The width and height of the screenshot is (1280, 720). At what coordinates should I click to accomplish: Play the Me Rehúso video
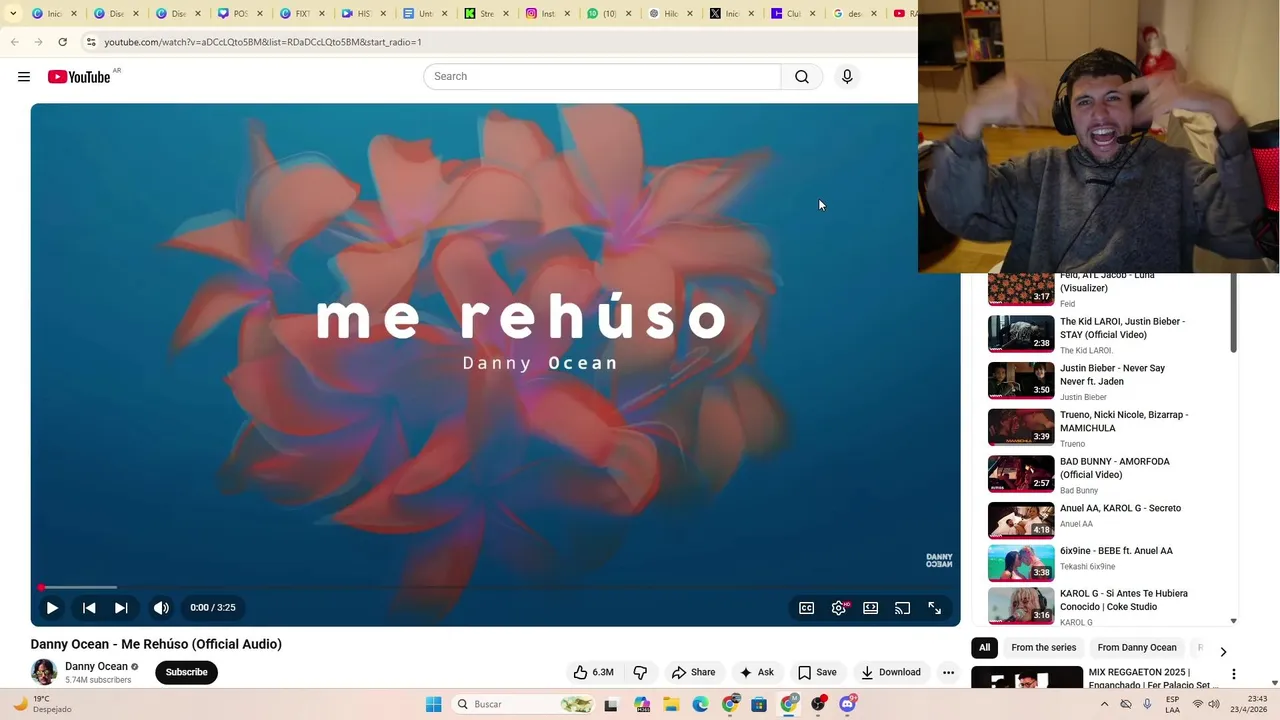pyautogui.click(x=52, y=607)
